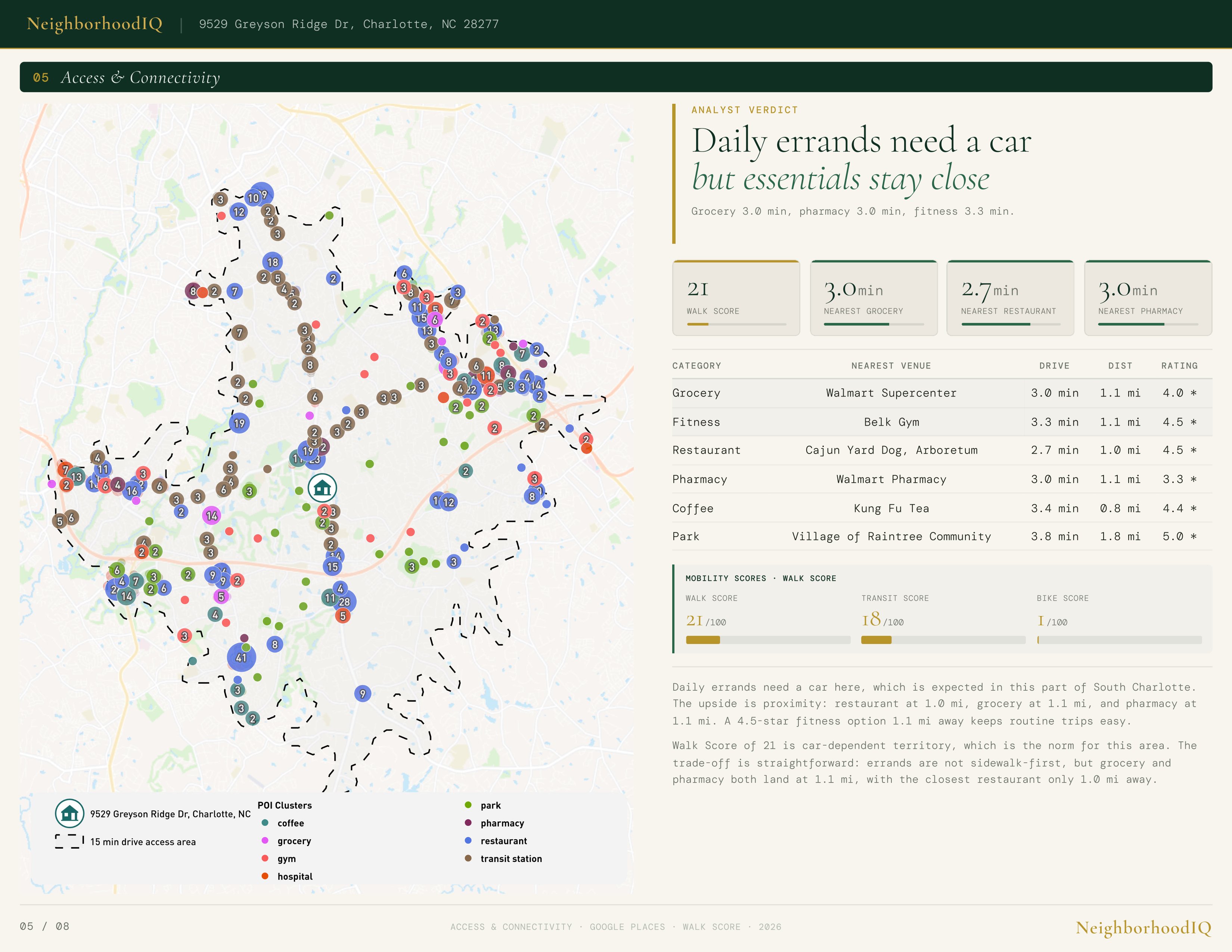Click the Mobility Scores heading
Screen dimensions: 1232x952
tap(760, 578)
